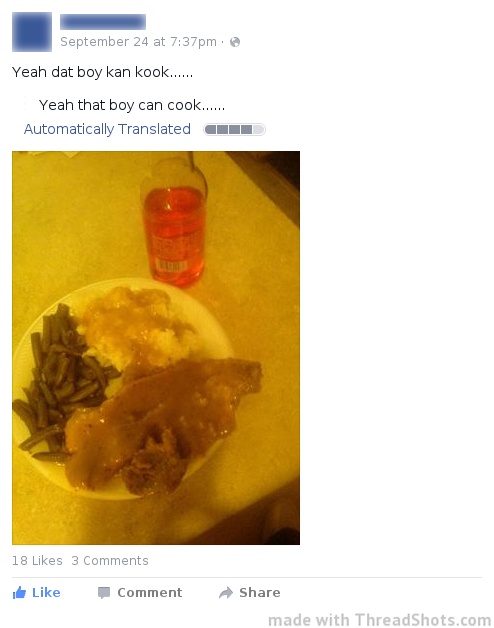Open the blurred profile picture

click(32, 32)
